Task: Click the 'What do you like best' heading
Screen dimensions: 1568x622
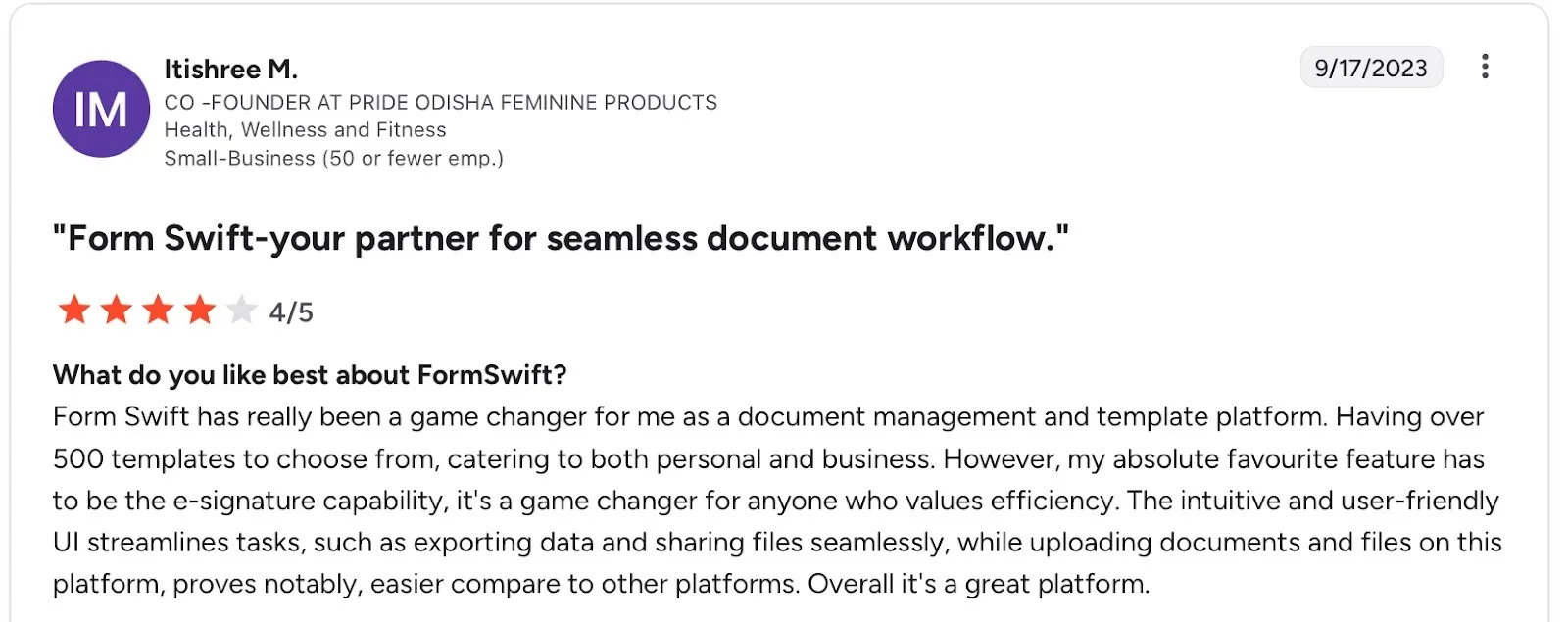Action: [311, 374]
